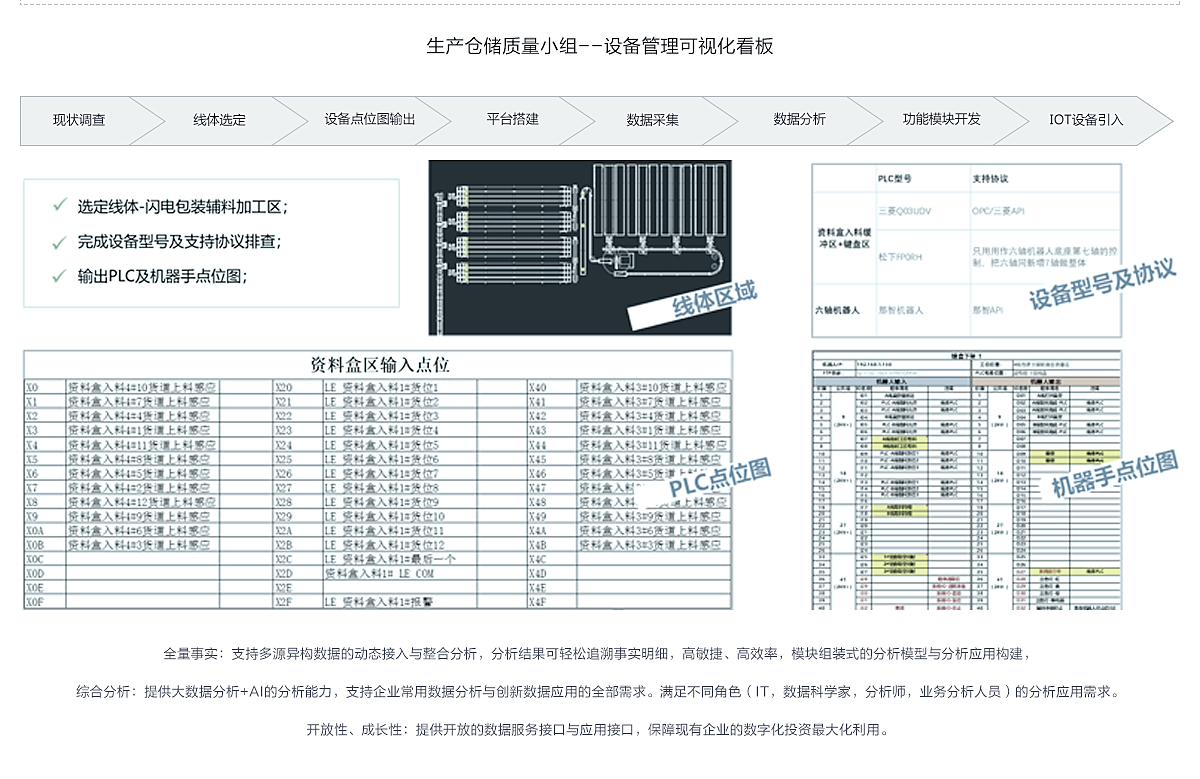The image size is (1200, 779).
Task: Click the 线体区域 label banner
Action: click(714, 298)
